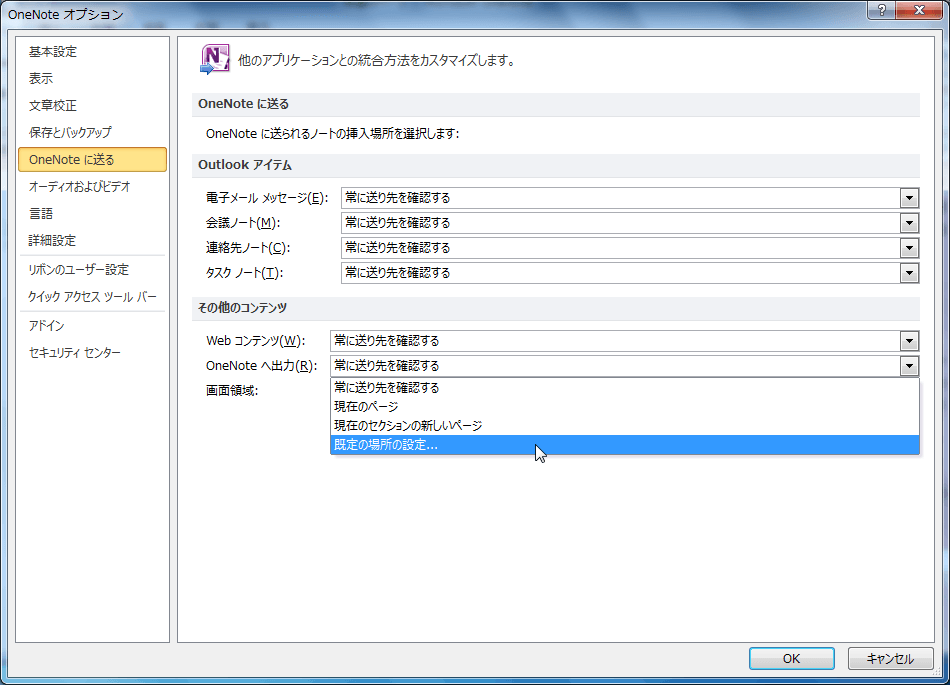950x685 pixels.
Task: Open the 基本設定 options category
Action: (x=92, y=52)
